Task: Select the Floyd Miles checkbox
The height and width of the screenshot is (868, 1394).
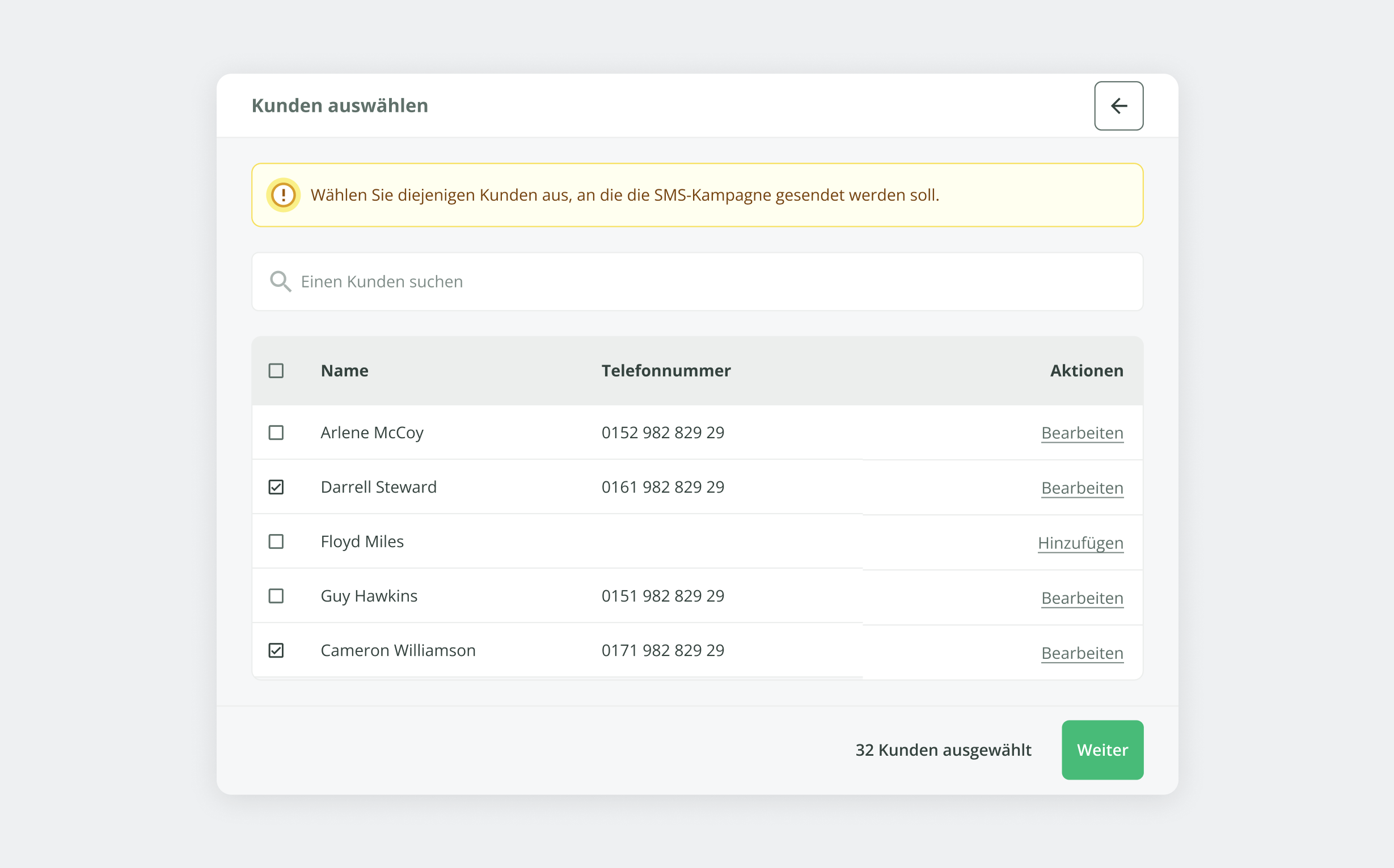Action: [276, 541]
